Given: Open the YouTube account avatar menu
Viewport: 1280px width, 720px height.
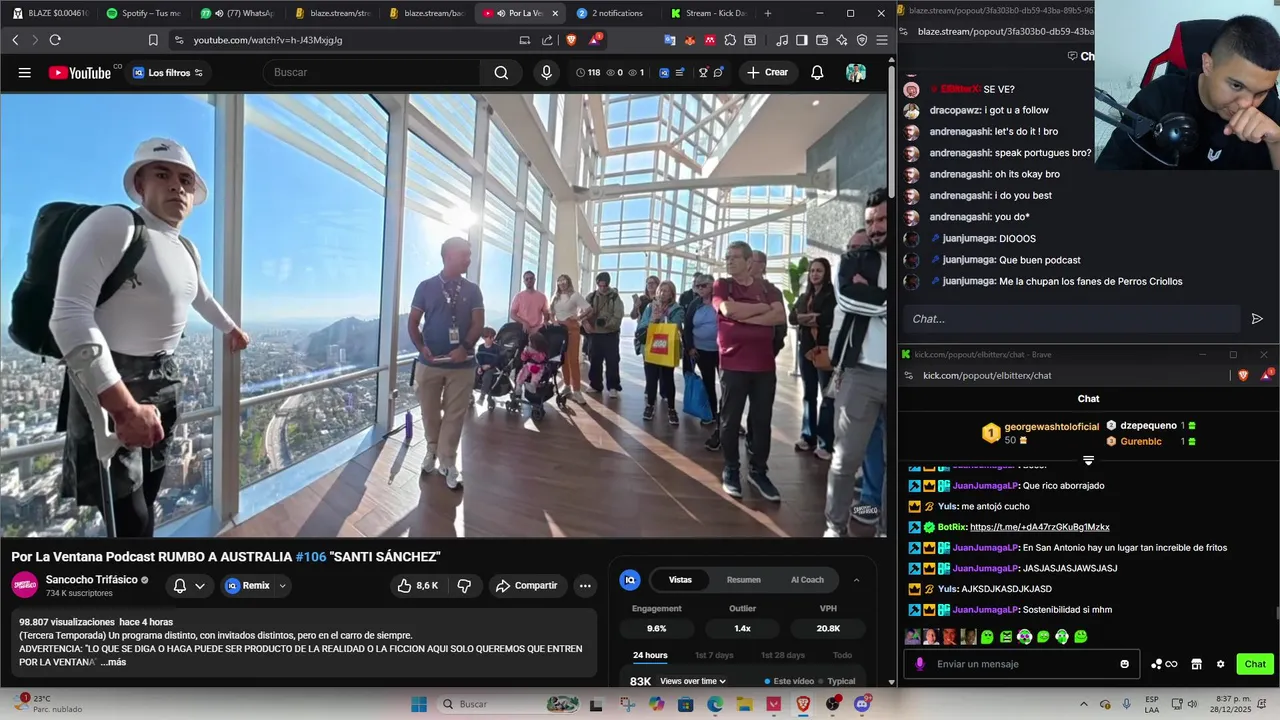Looking at the screenshot, I should 856,72.
